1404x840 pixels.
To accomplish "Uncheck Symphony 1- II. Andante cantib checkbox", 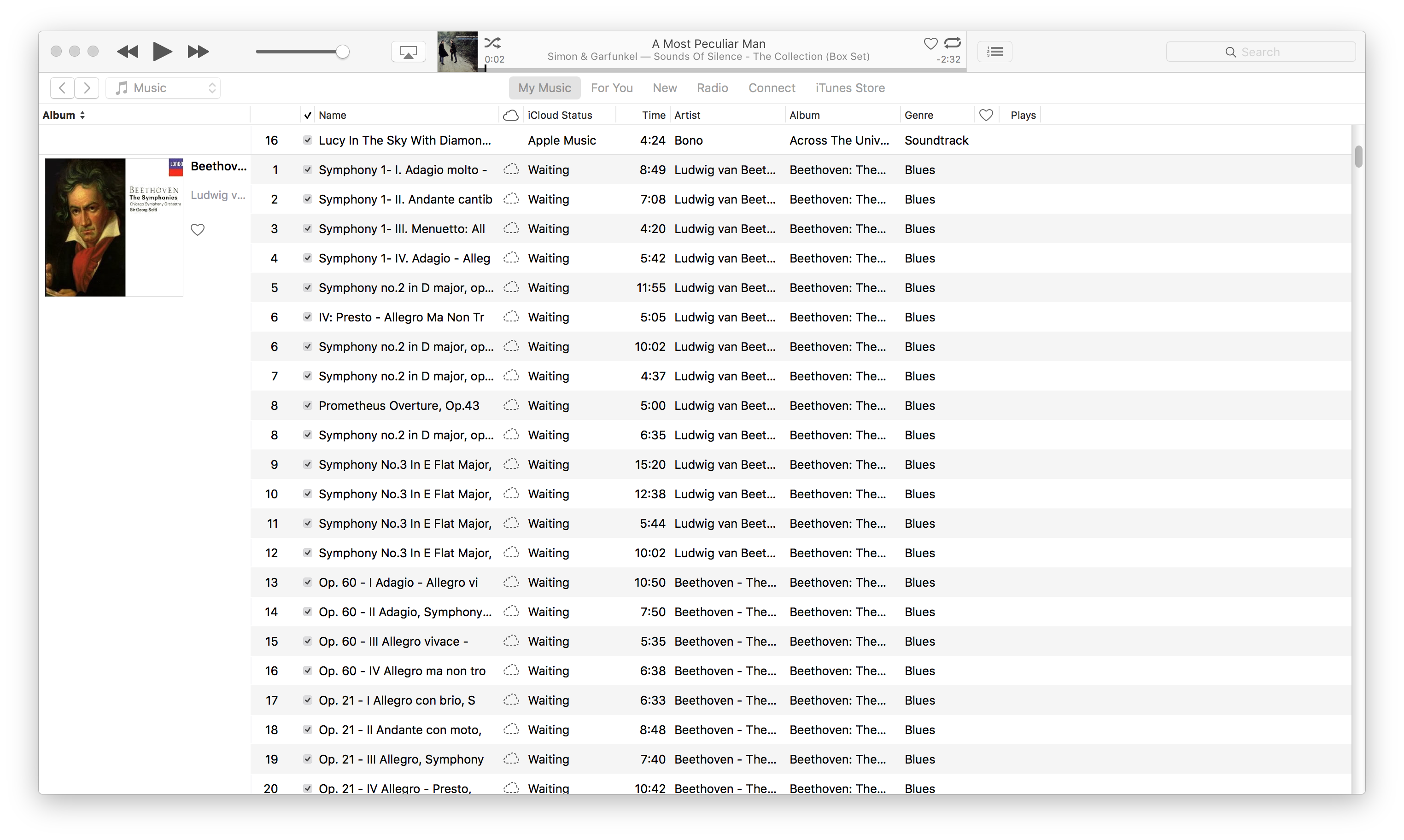I will 307,198.
